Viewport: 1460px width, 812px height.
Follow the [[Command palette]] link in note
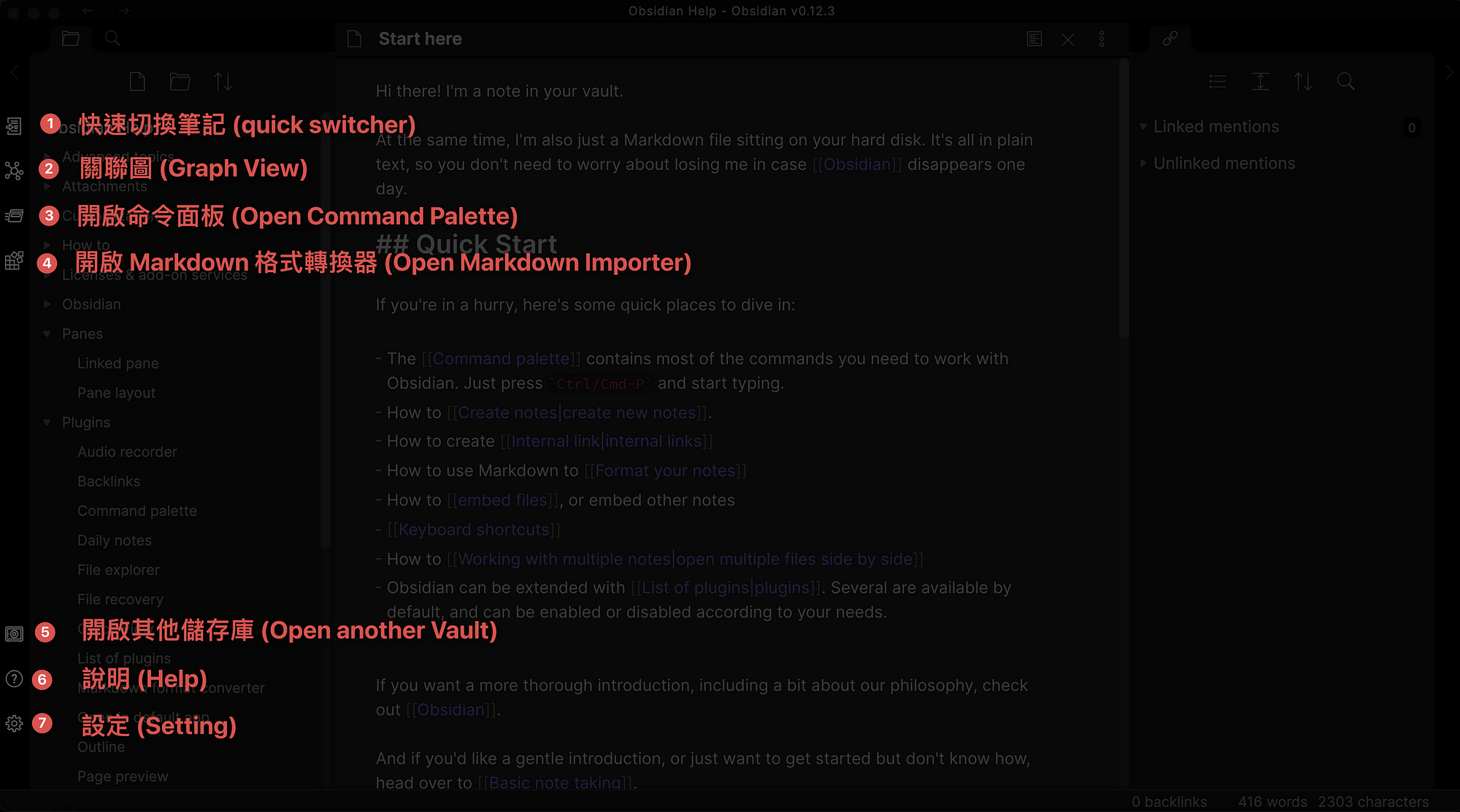coord(501,359)
